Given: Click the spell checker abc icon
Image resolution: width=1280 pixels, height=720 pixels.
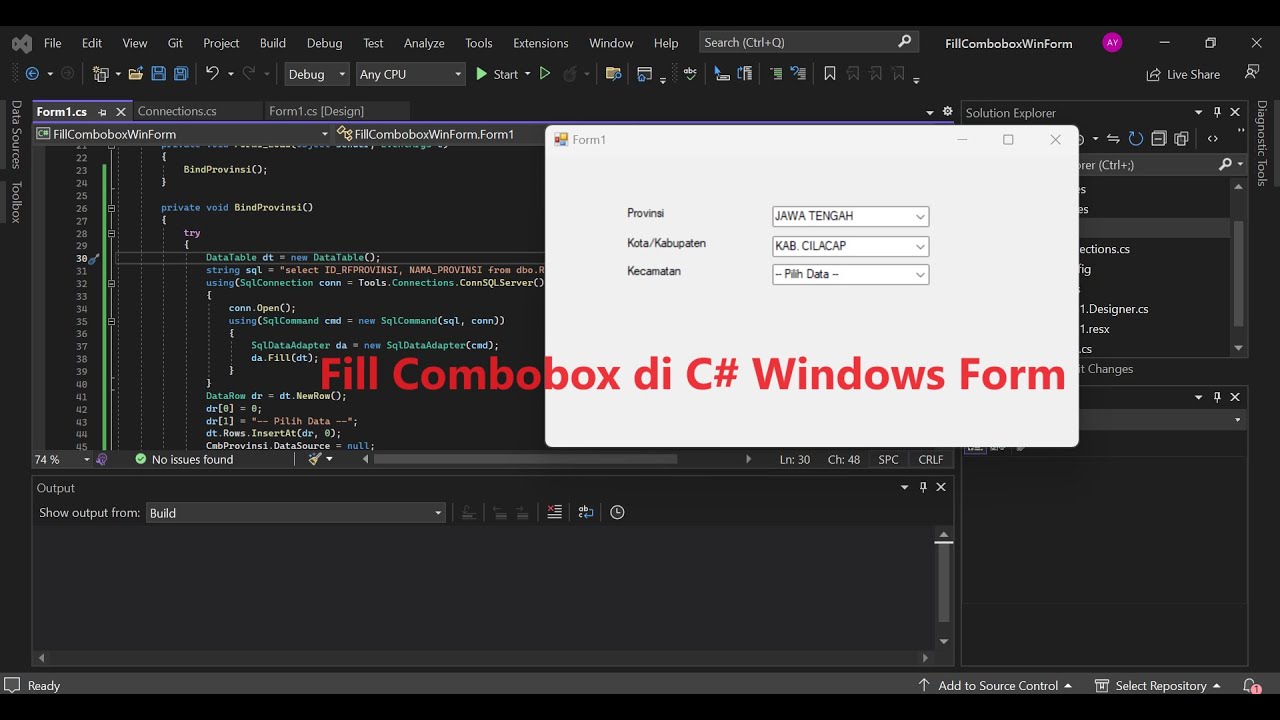Looking at the screenshot, I should [x=690, y=73].
